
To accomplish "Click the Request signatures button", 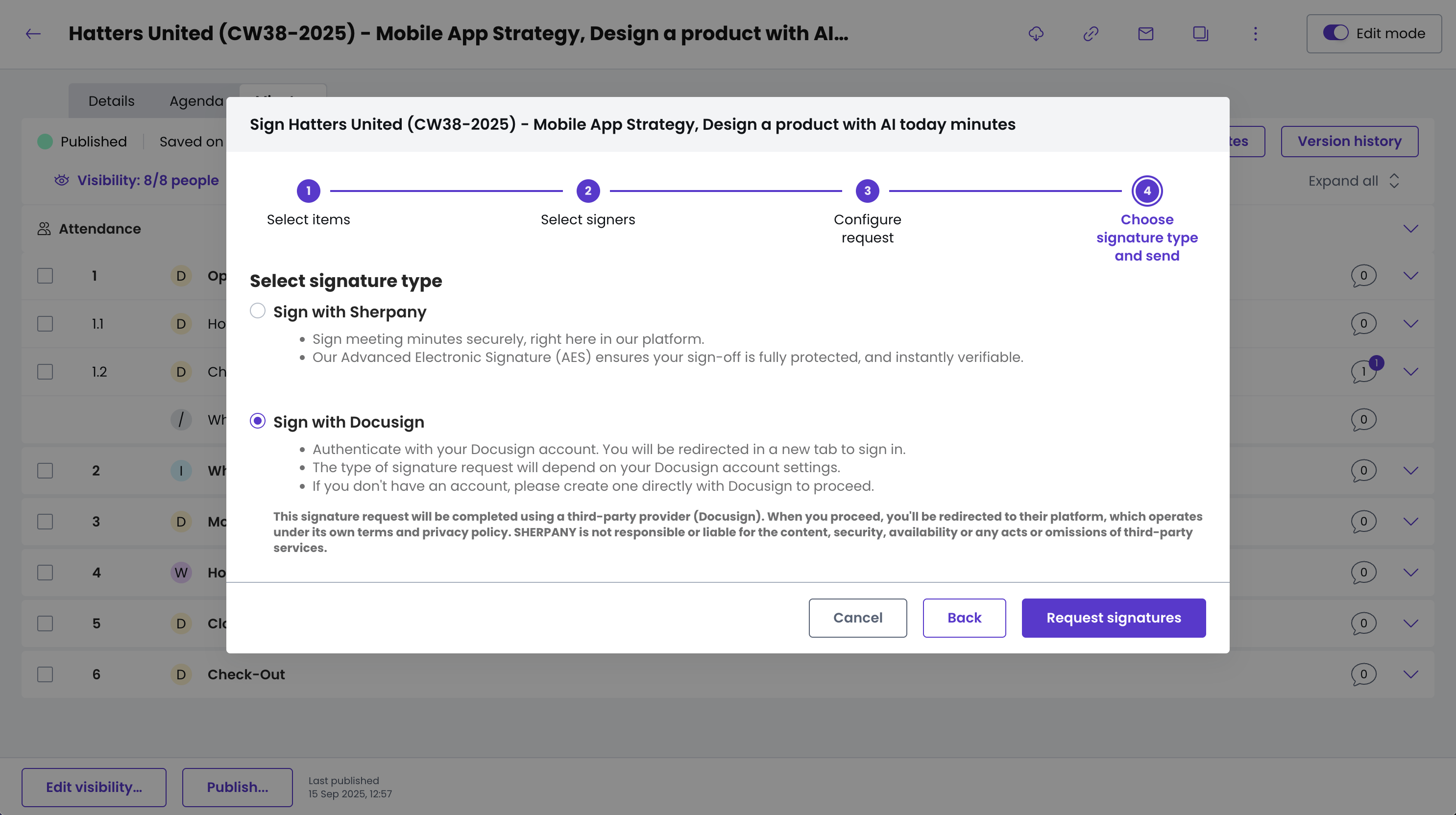I will coord(1113,618).
